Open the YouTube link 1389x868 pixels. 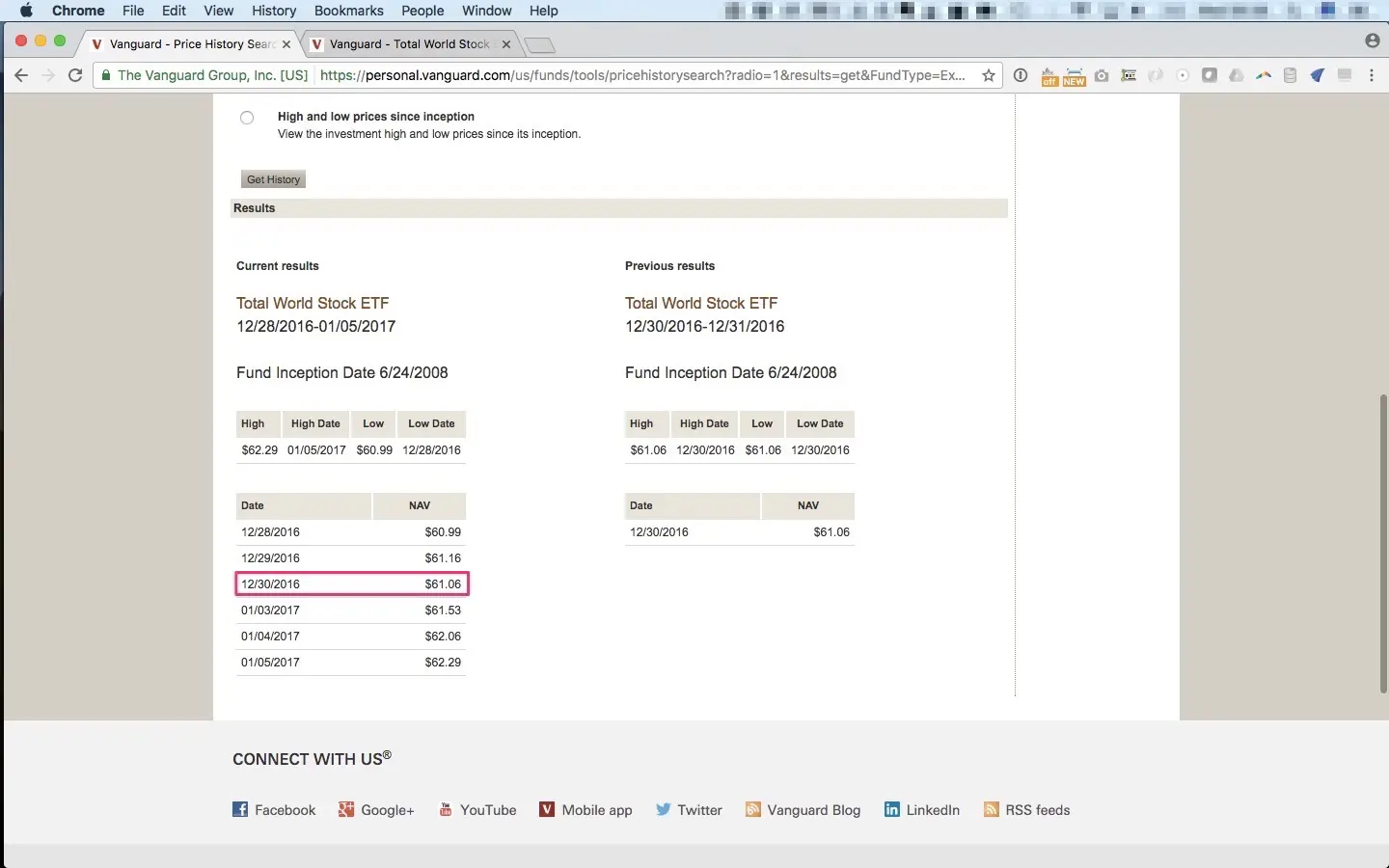[488, 810]
